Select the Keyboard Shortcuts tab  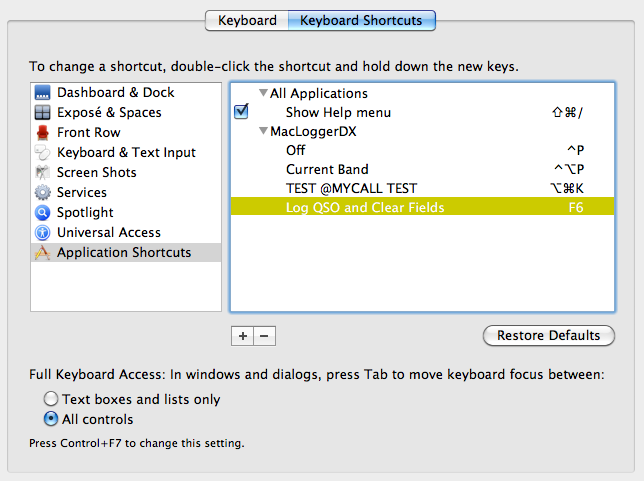pos(362,20)
